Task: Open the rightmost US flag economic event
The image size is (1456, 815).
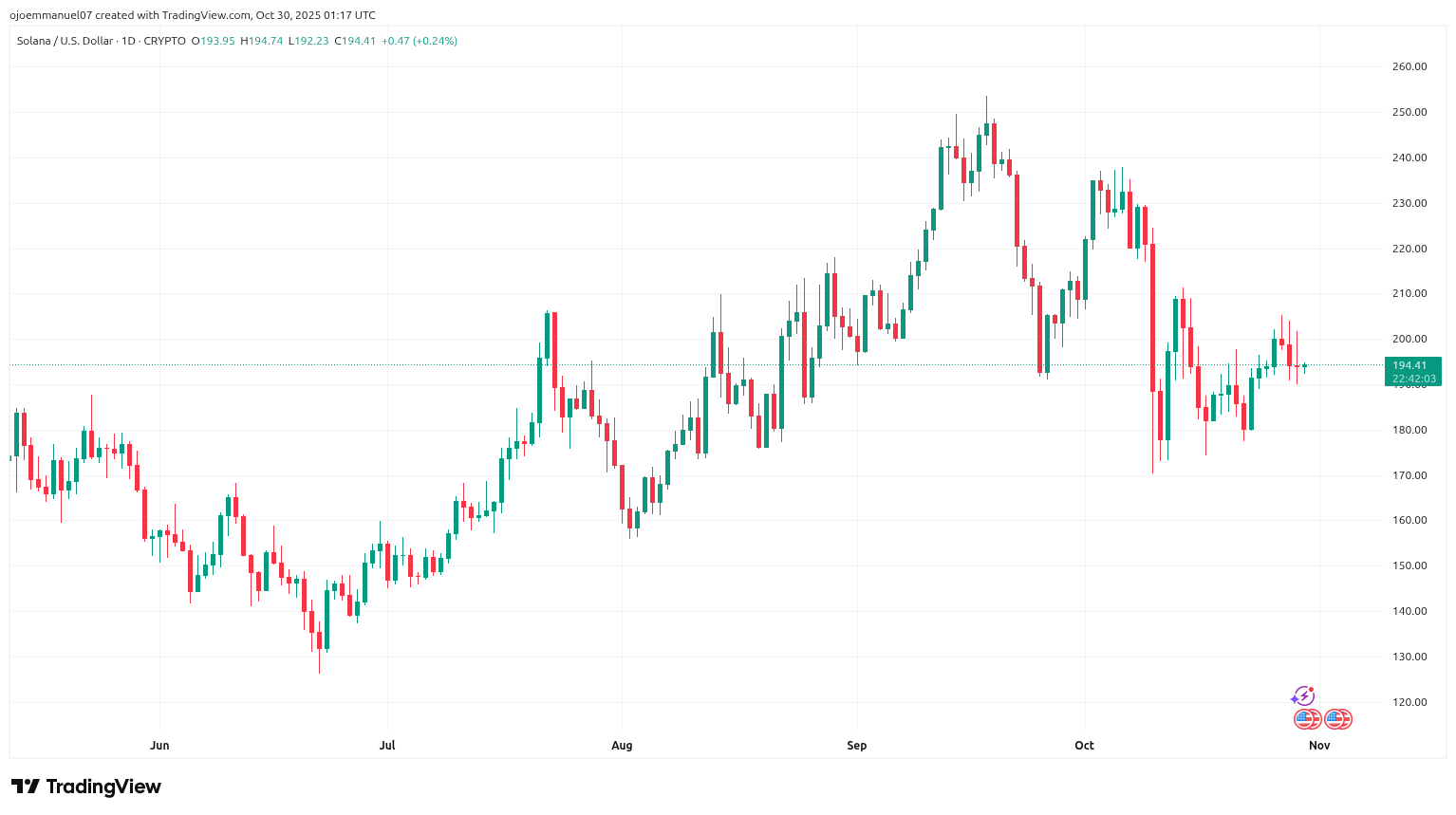Action: coord(1338,719)
